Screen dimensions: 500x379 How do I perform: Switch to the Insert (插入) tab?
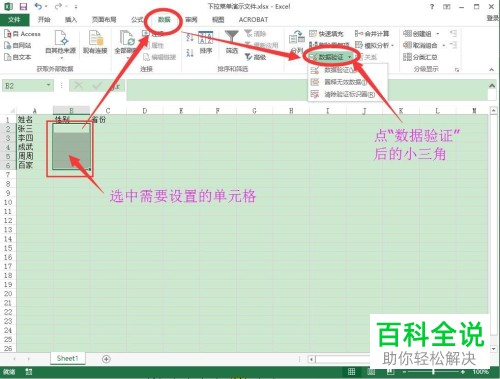(71, 20)
